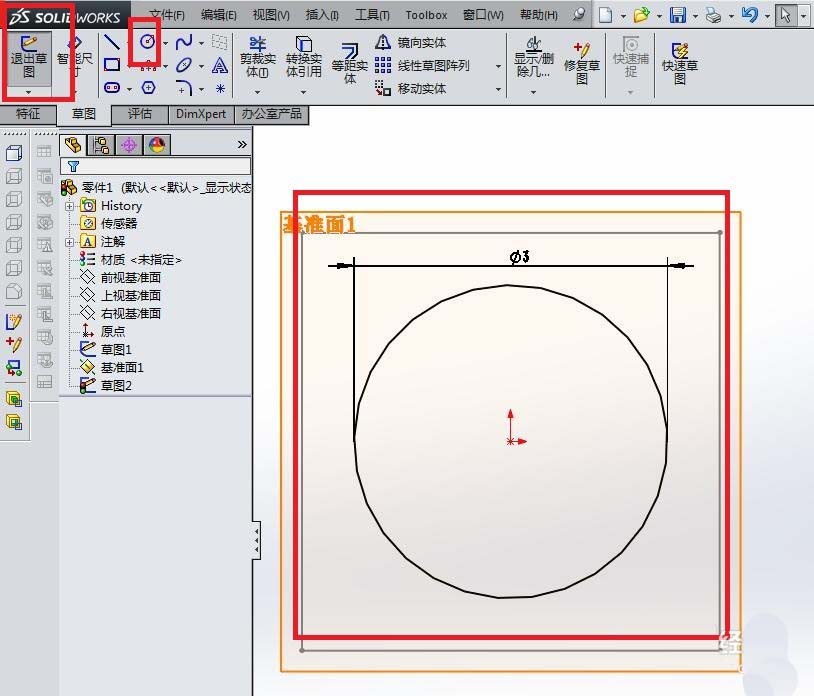Screen dimensions: 814x696
Task: Open the DisplayManager tab (colored sphere)
Action: (x=157, y=145)
